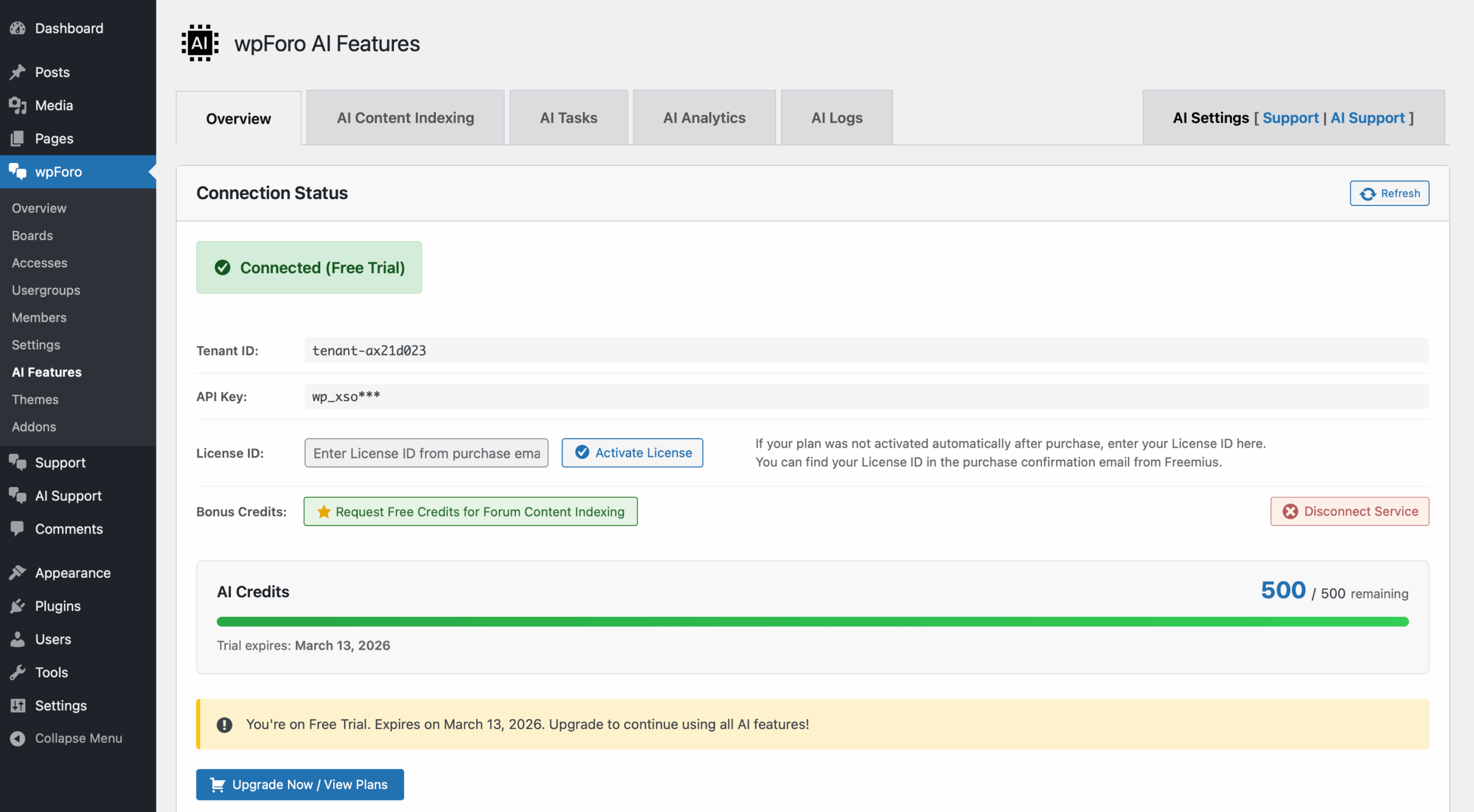1474x812 pixels.
Task: Switch to the AI Content Indexing tab
Action: (x=405, y=118)
